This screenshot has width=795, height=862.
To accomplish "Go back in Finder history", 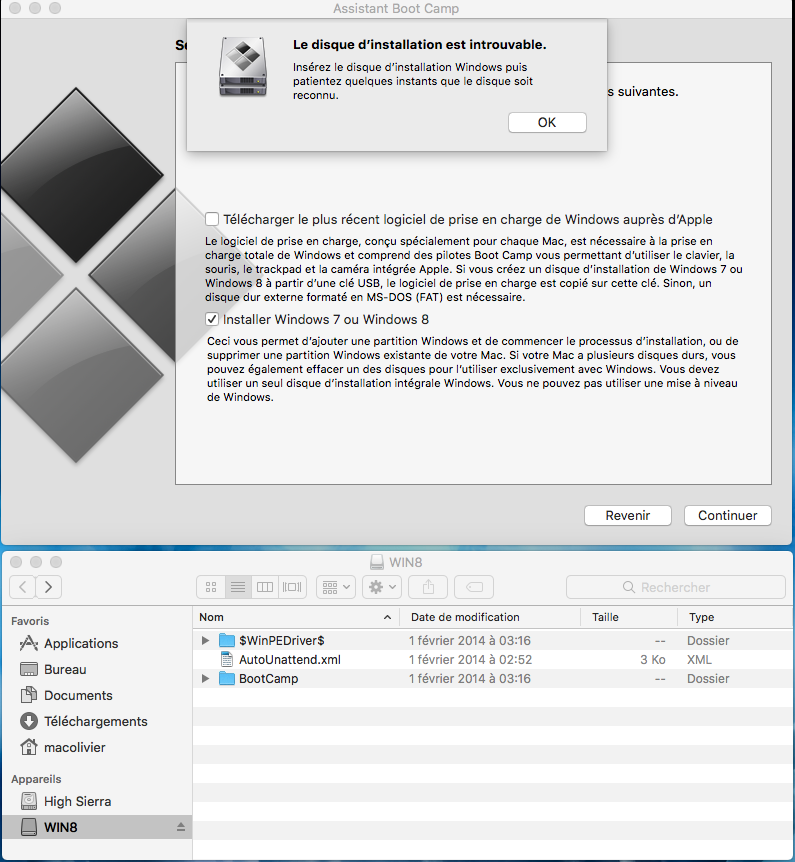I will point(23,587).
